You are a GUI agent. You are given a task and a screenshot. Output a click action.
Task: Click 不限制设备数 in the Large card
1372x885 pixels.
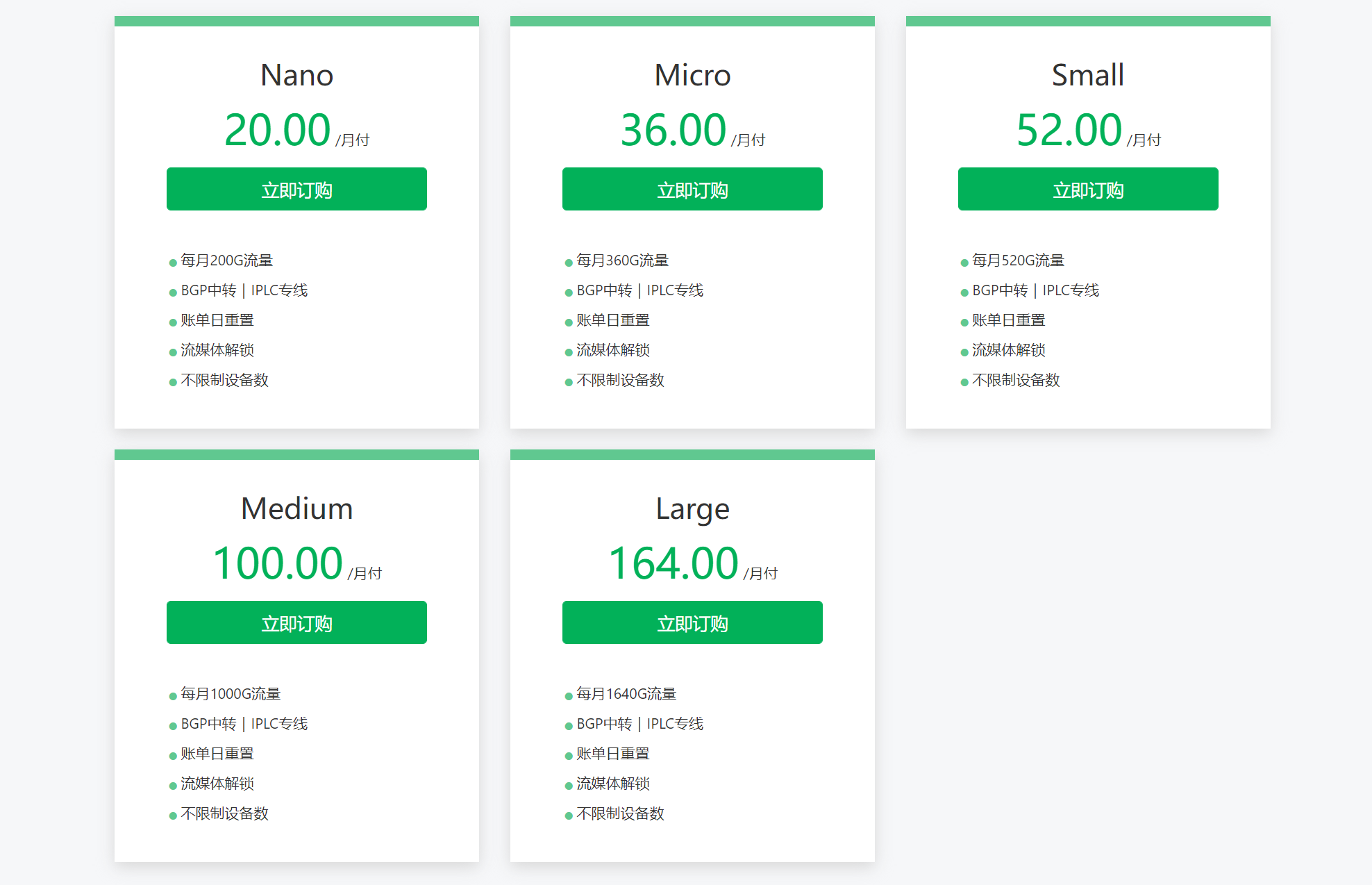[620, 813]
